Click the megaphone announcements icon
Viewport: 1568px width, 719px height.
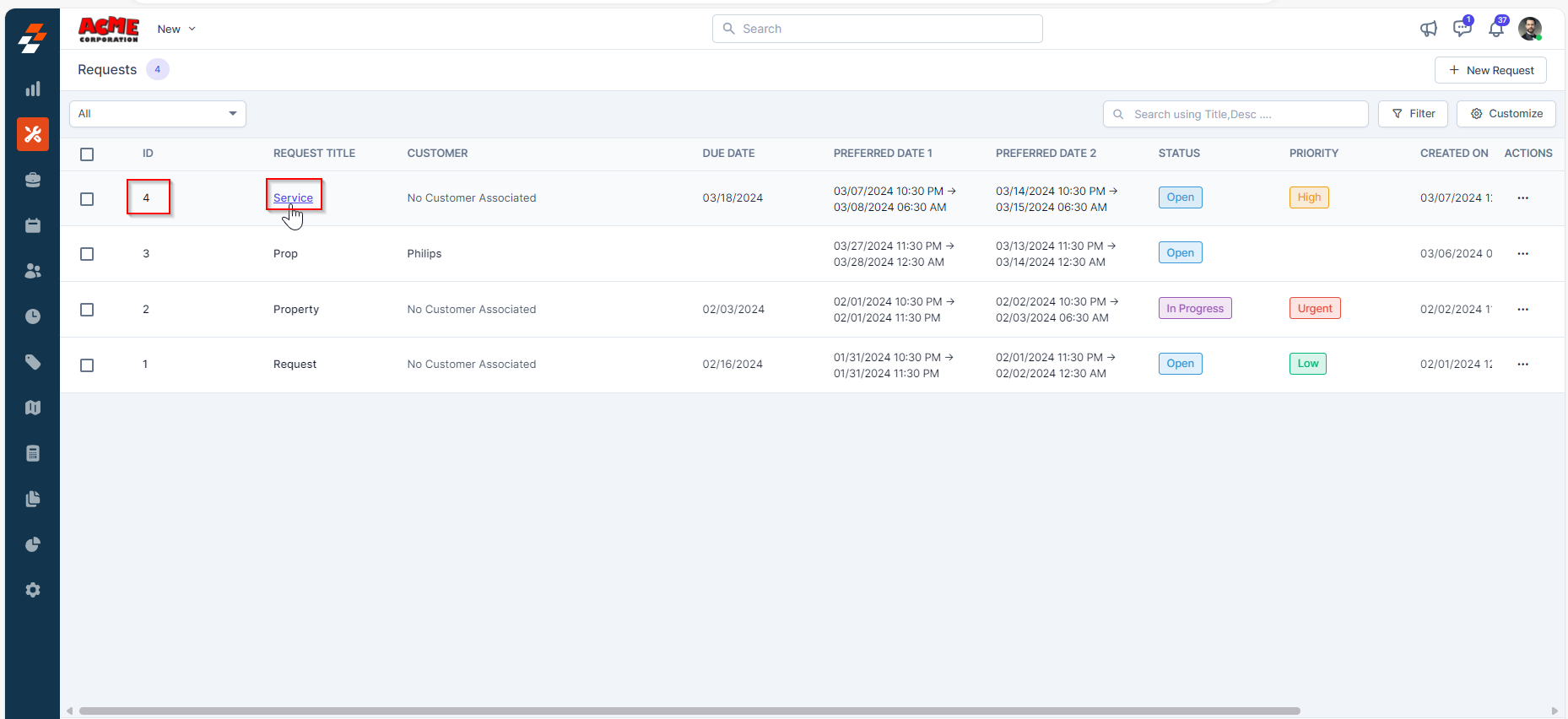(1428, 29)
